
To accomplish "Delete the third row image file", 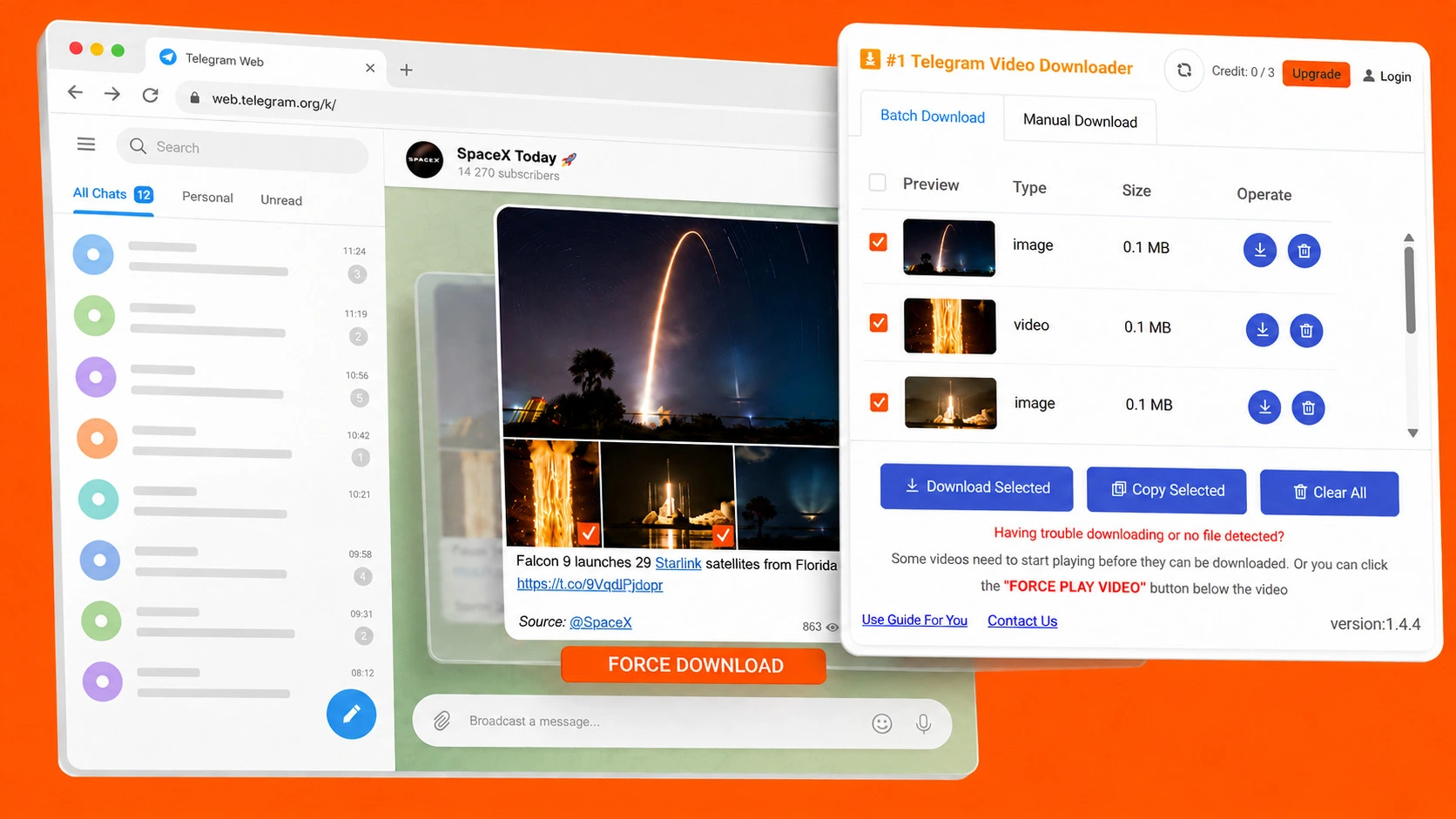I will [1308, 408].
